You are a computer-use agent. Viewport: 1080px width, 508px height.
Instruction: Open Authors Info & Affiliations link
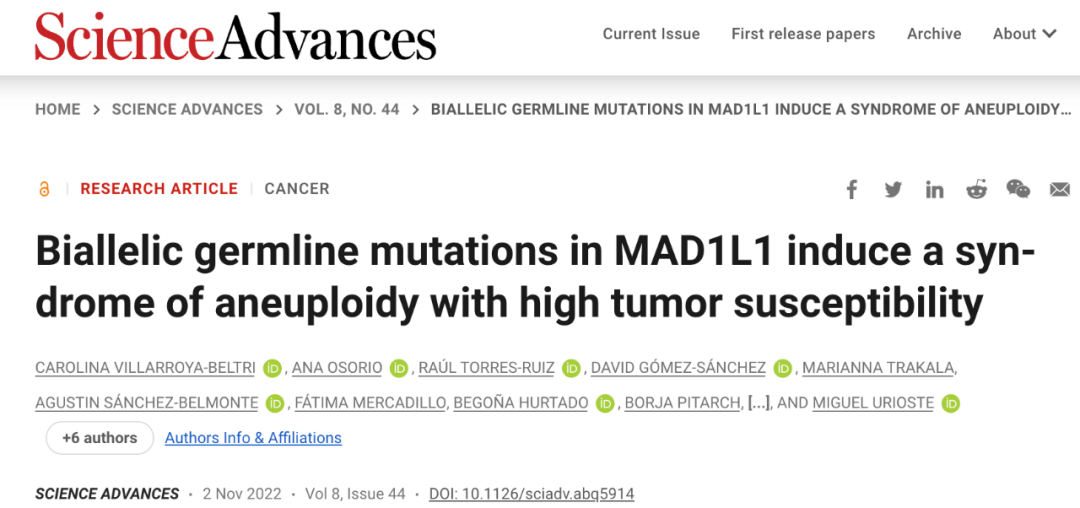point(253,438)
